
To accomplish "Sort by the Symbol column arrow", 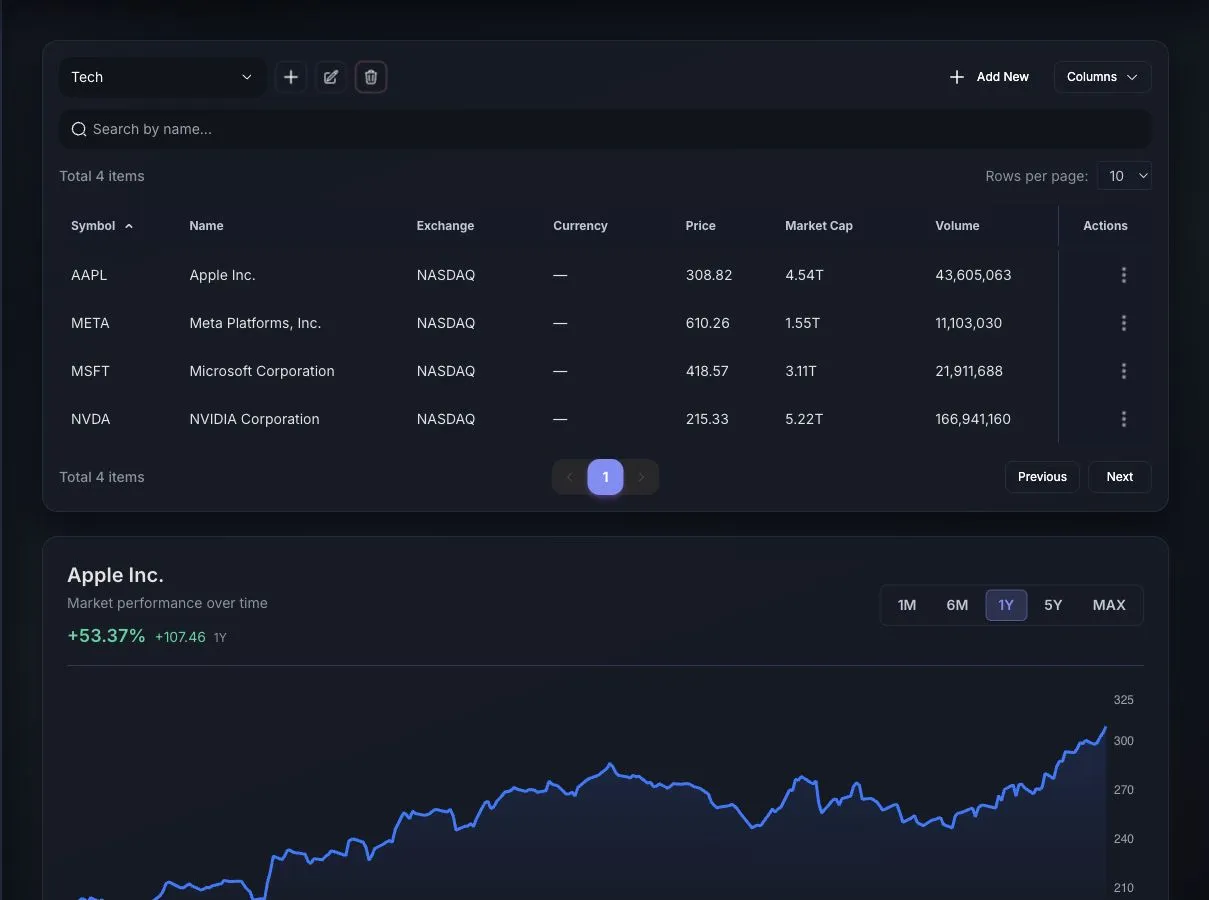I will (x=129, y=226).
